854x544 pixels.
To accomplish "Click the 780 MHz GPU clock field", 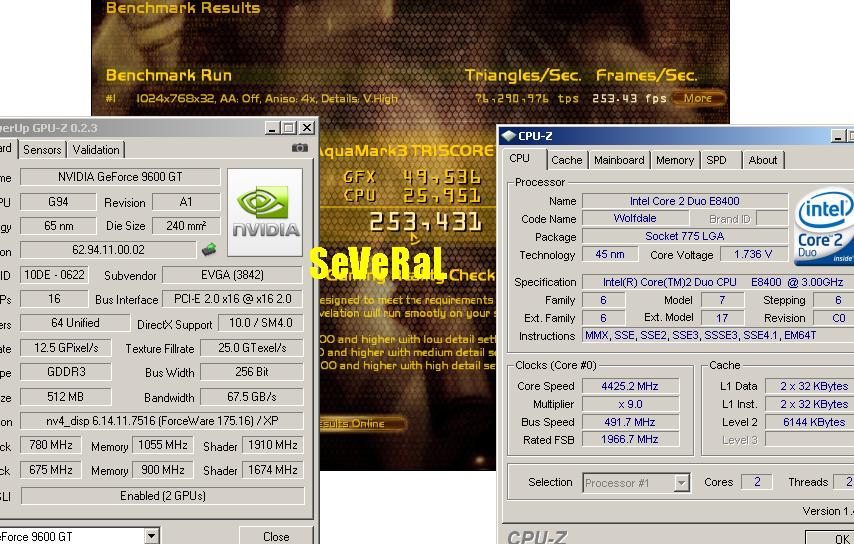I will pyautogui.click(x=51, y=445).
